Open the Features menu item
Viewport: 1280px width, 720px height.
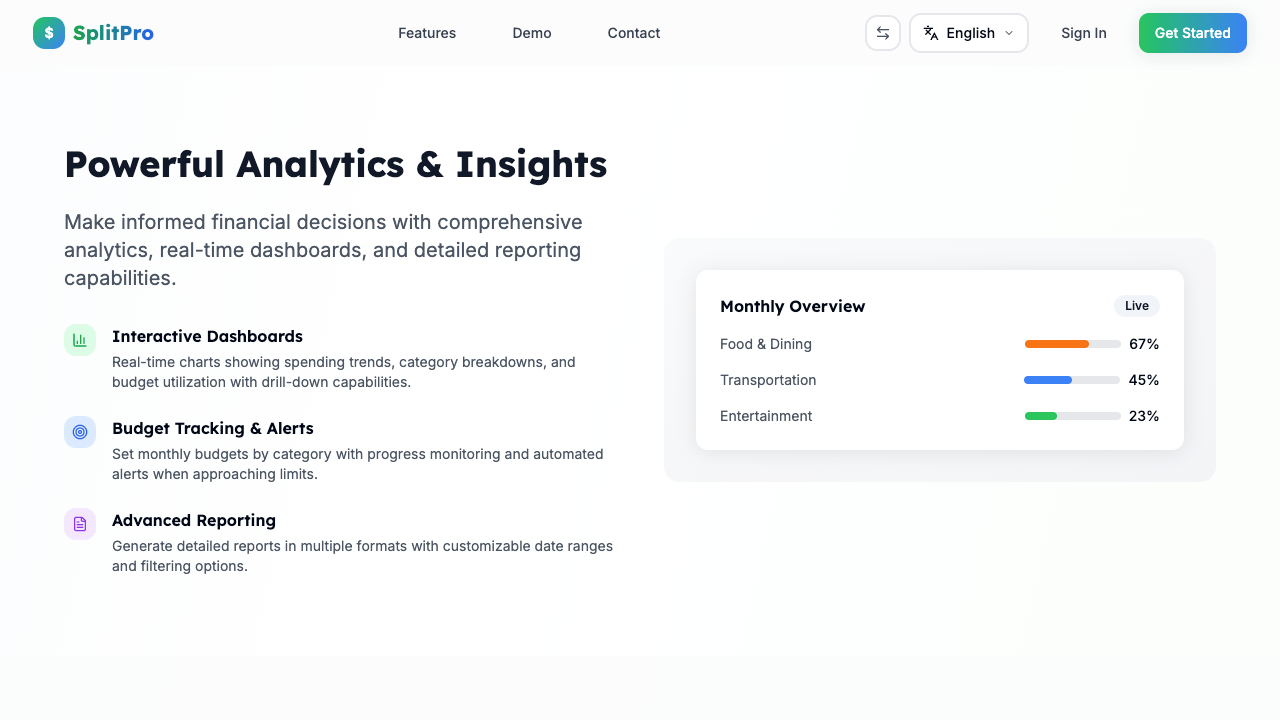click(427, 33)
